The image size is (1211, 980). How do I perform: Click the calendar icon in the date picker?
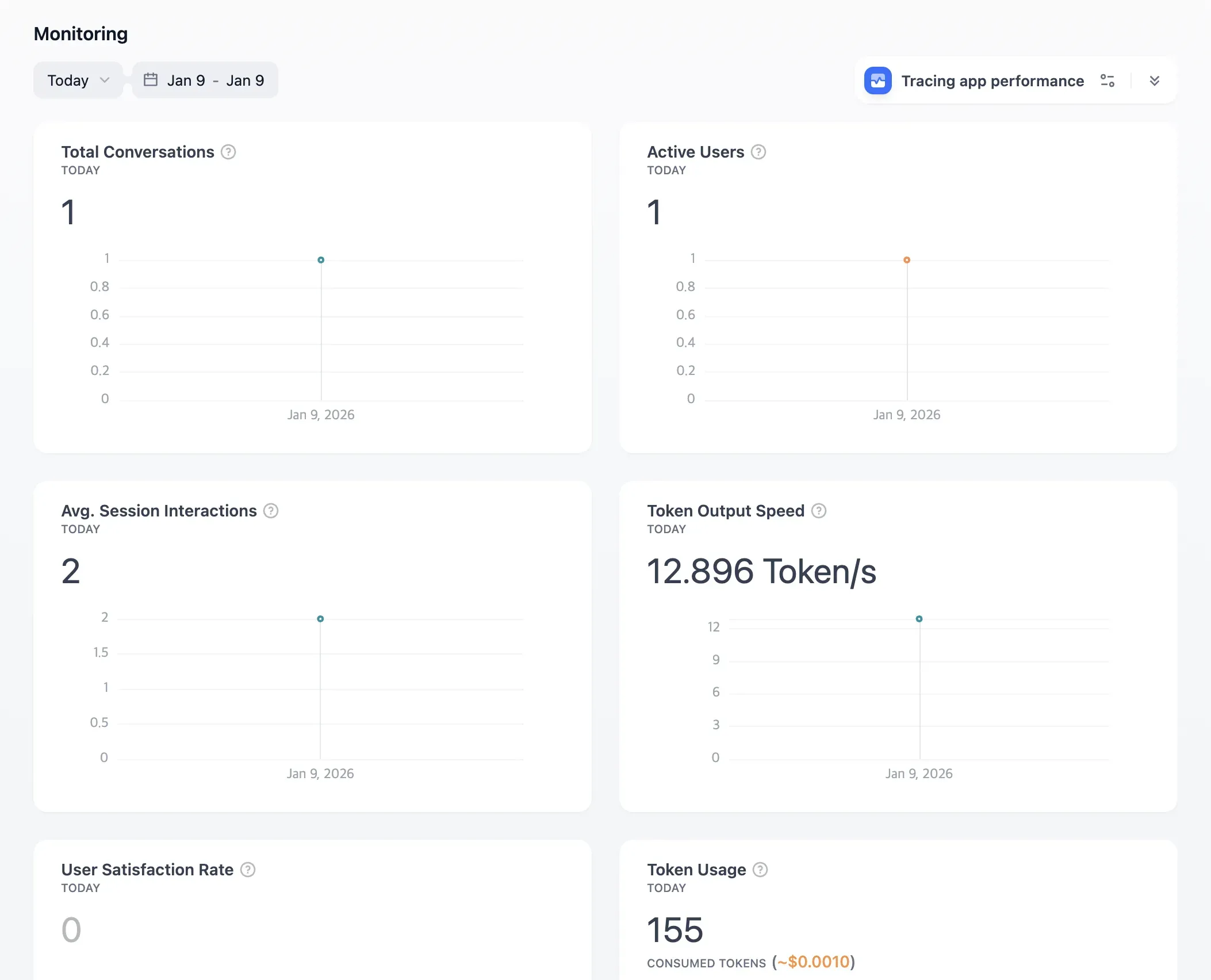pos(151,80)
